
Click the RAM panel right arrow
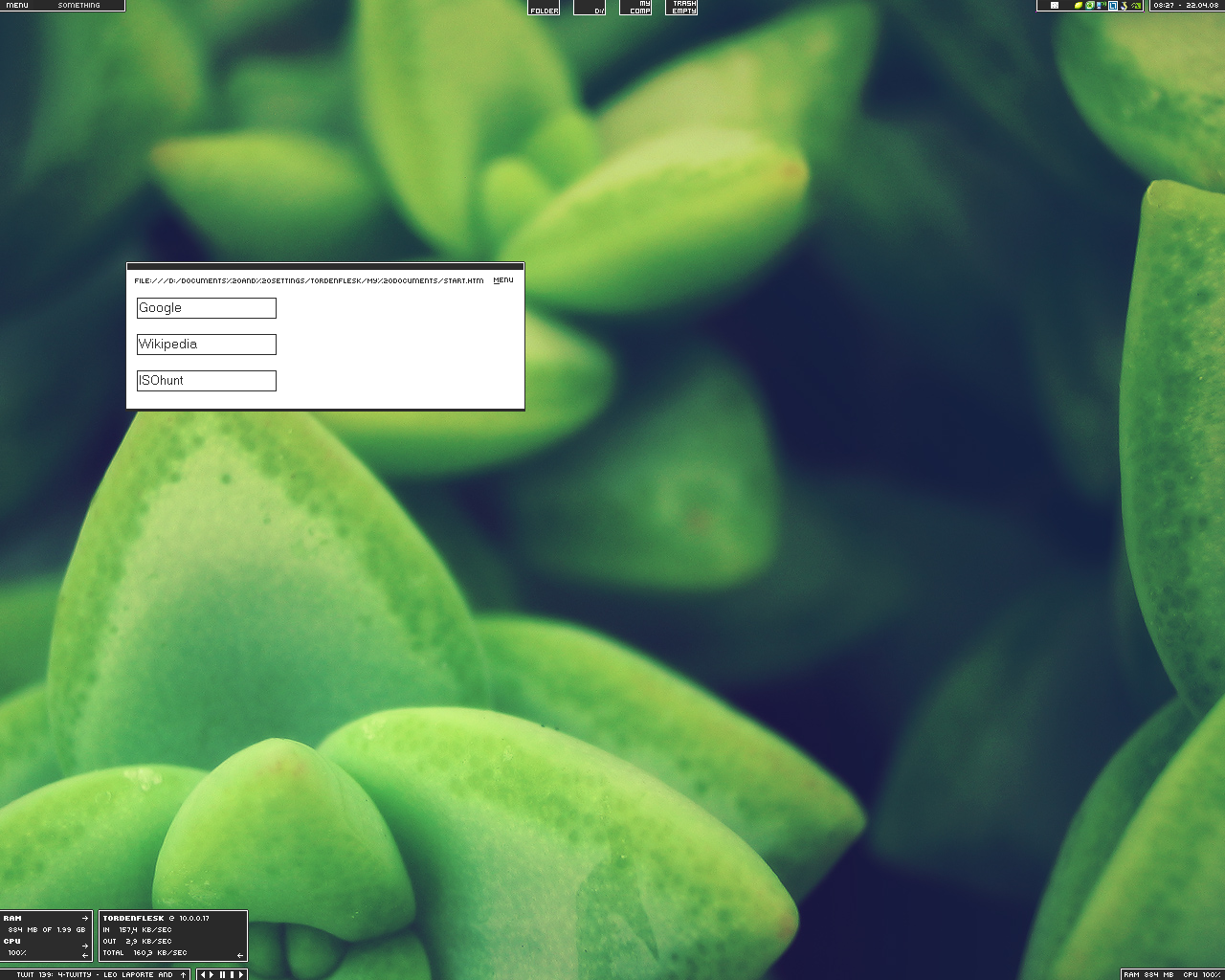tap(85, 918)
